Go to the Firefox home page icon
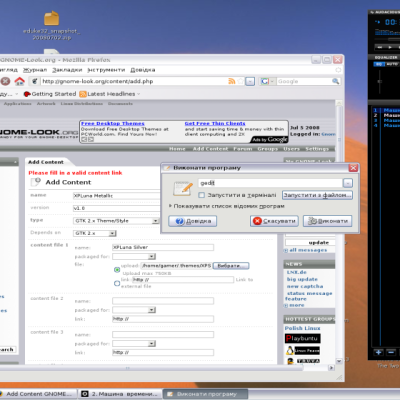400x400 pixels. [x=20, y=81]
